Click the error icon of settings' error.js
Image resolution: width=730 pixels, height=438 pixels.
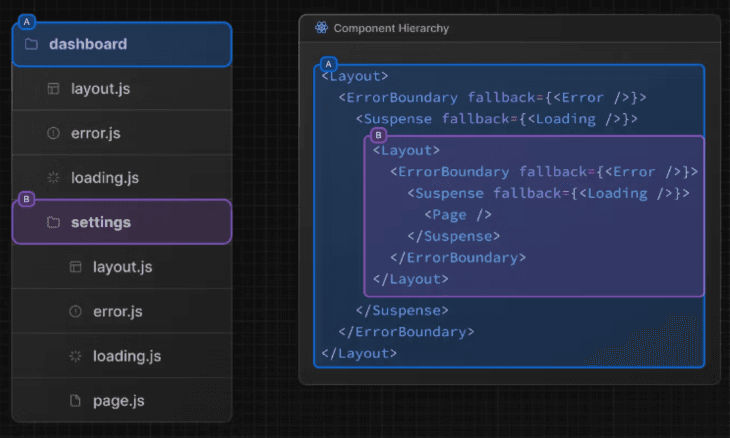75,312
